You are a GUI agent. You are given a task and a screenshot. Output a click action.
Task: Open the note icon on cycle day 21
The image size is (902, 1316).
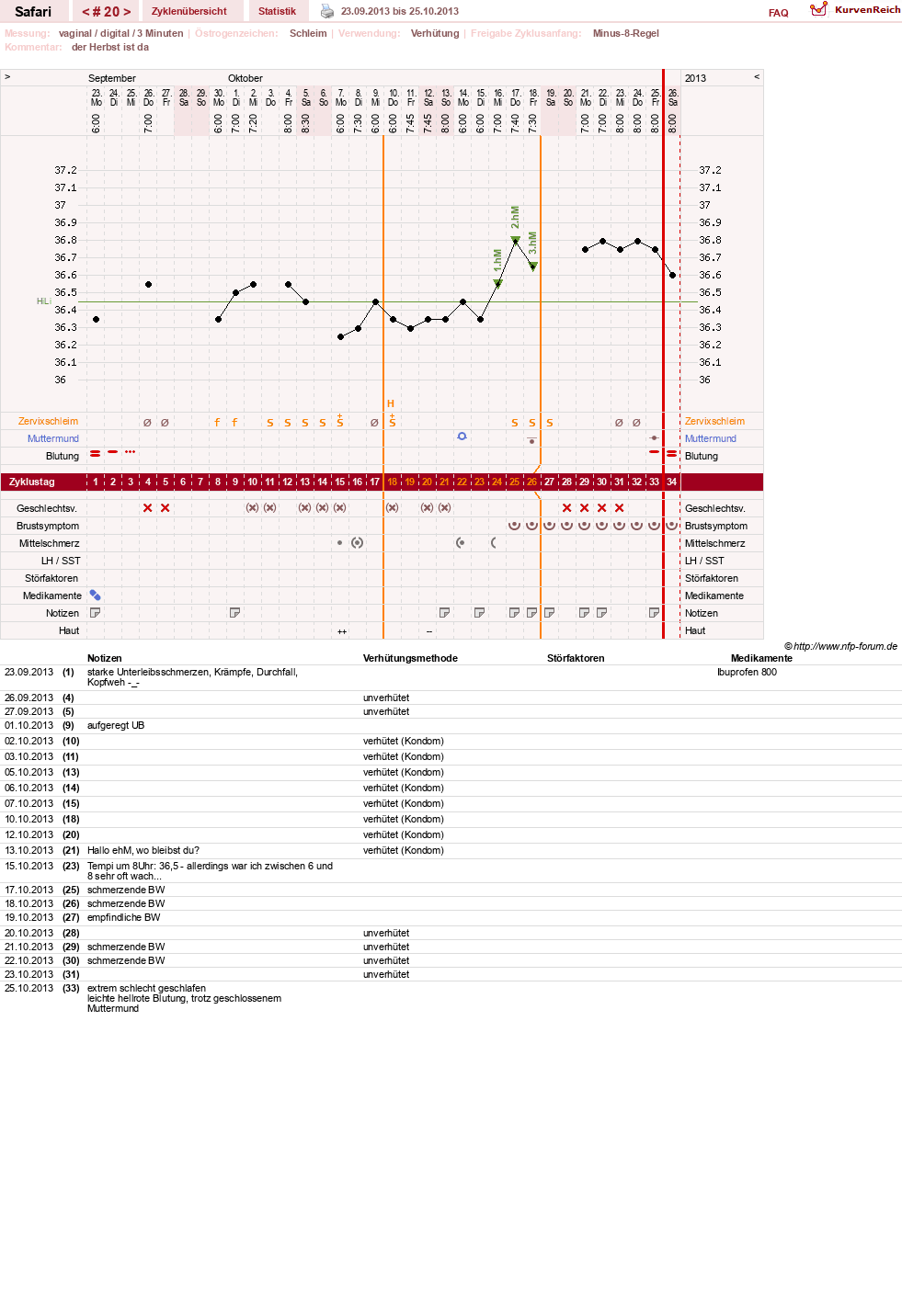pos(444,613)
